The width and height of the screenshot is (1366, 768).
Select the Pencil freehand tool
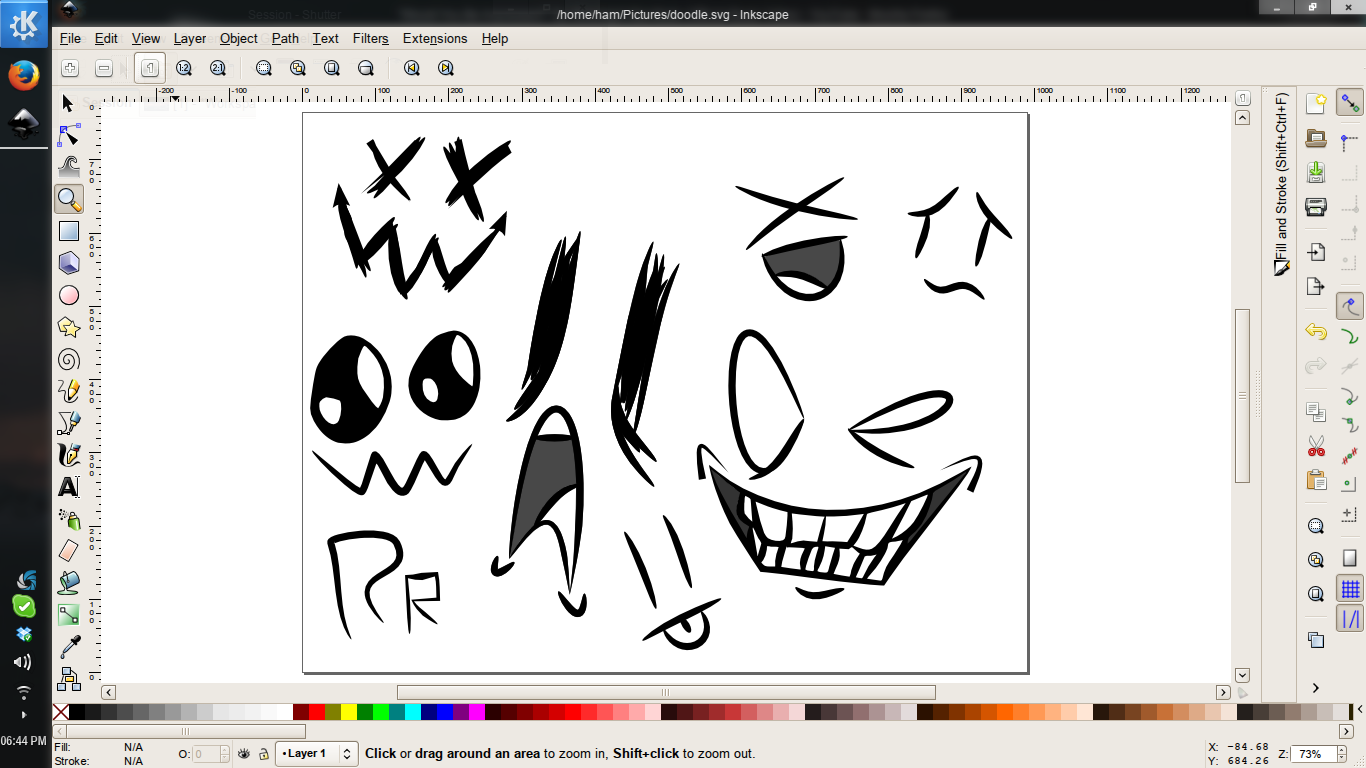(x=68, y=391)
